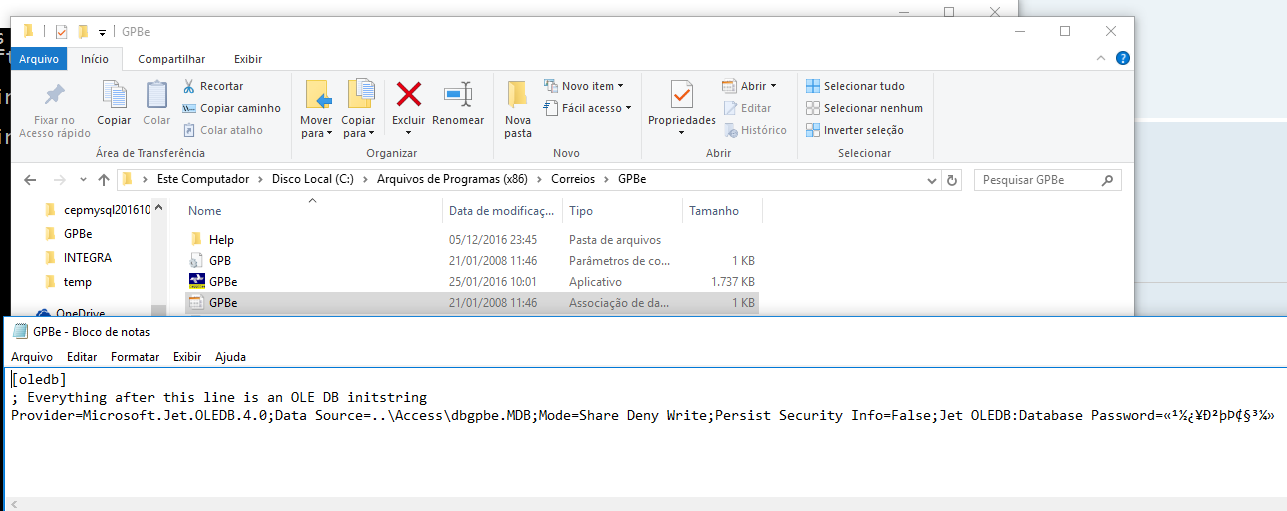Viewport: 1287px width, 511px height.
Task: Click Selecionar tudo
Action: pyautogui.click(x=855, y=86)
